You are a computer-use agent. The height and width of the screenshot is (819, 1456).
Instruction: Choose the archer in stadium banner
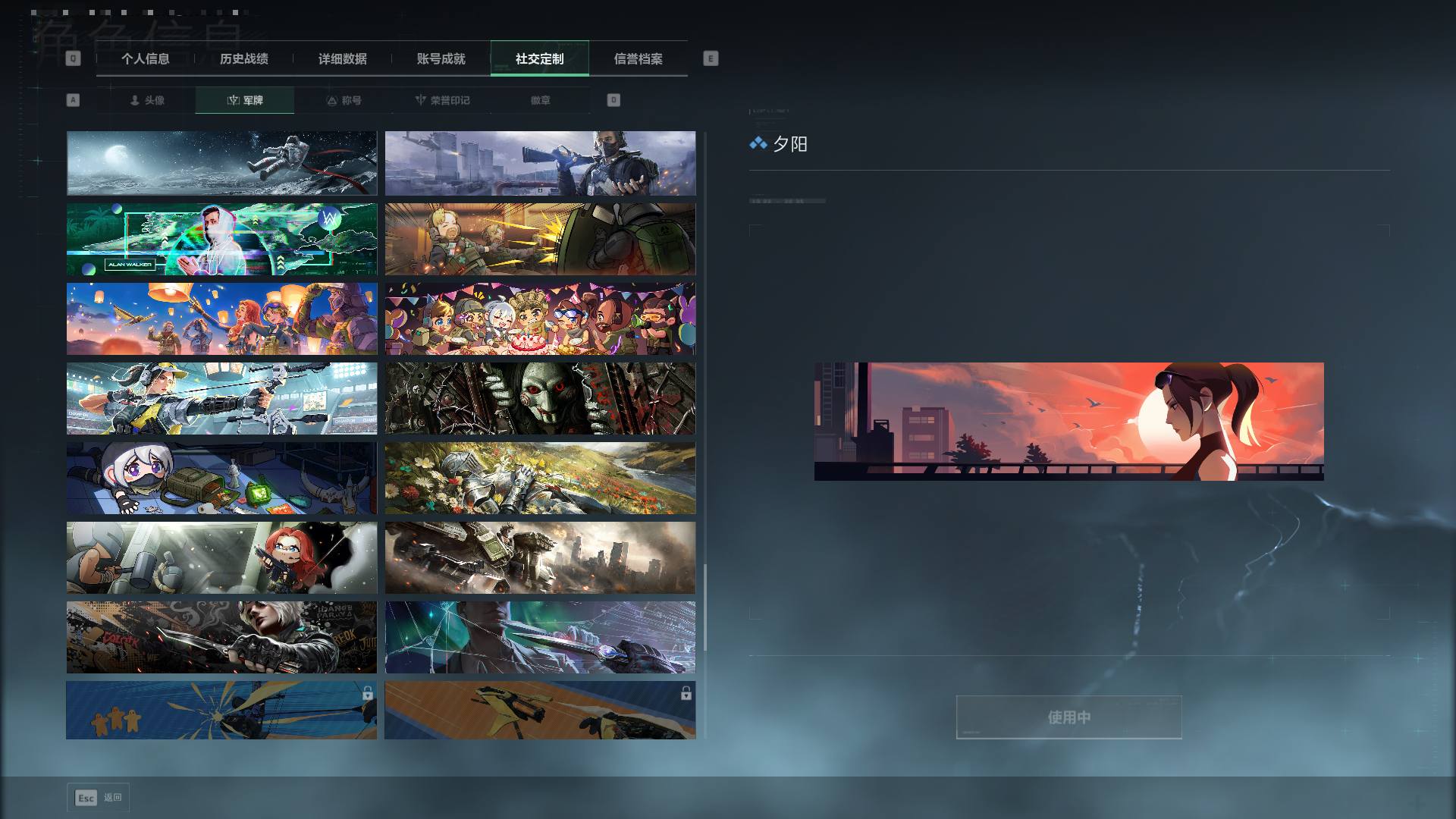221,398
